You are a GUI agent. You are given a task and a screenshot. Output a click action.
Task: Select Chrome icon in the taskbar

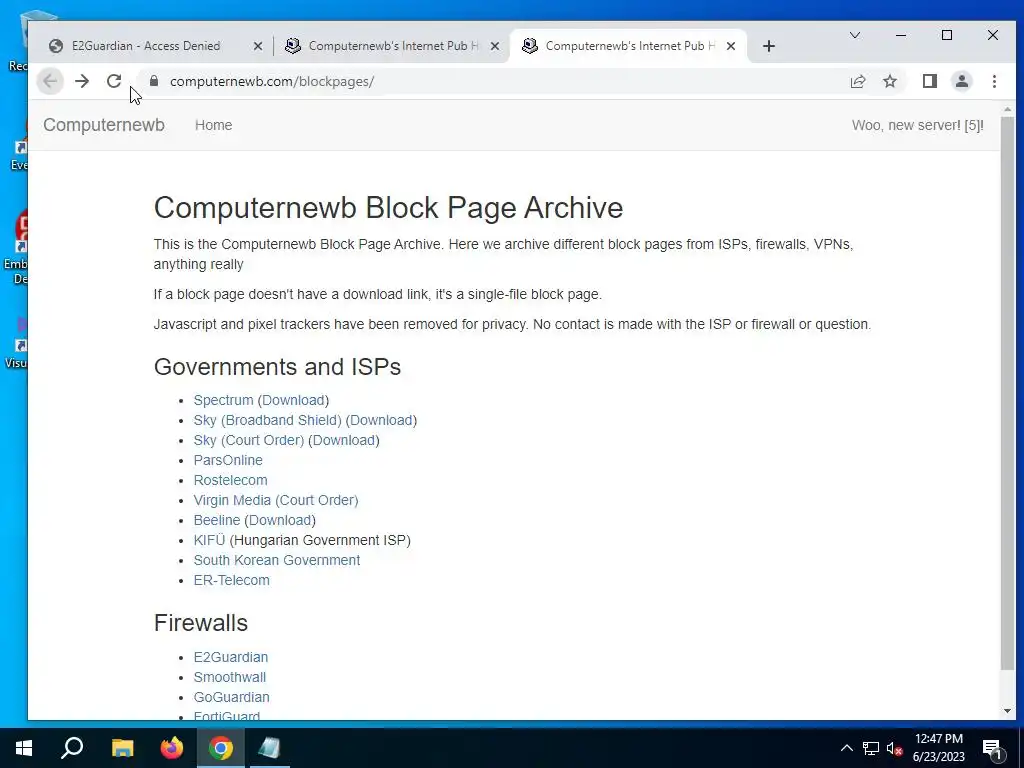[x=221, y=748]
